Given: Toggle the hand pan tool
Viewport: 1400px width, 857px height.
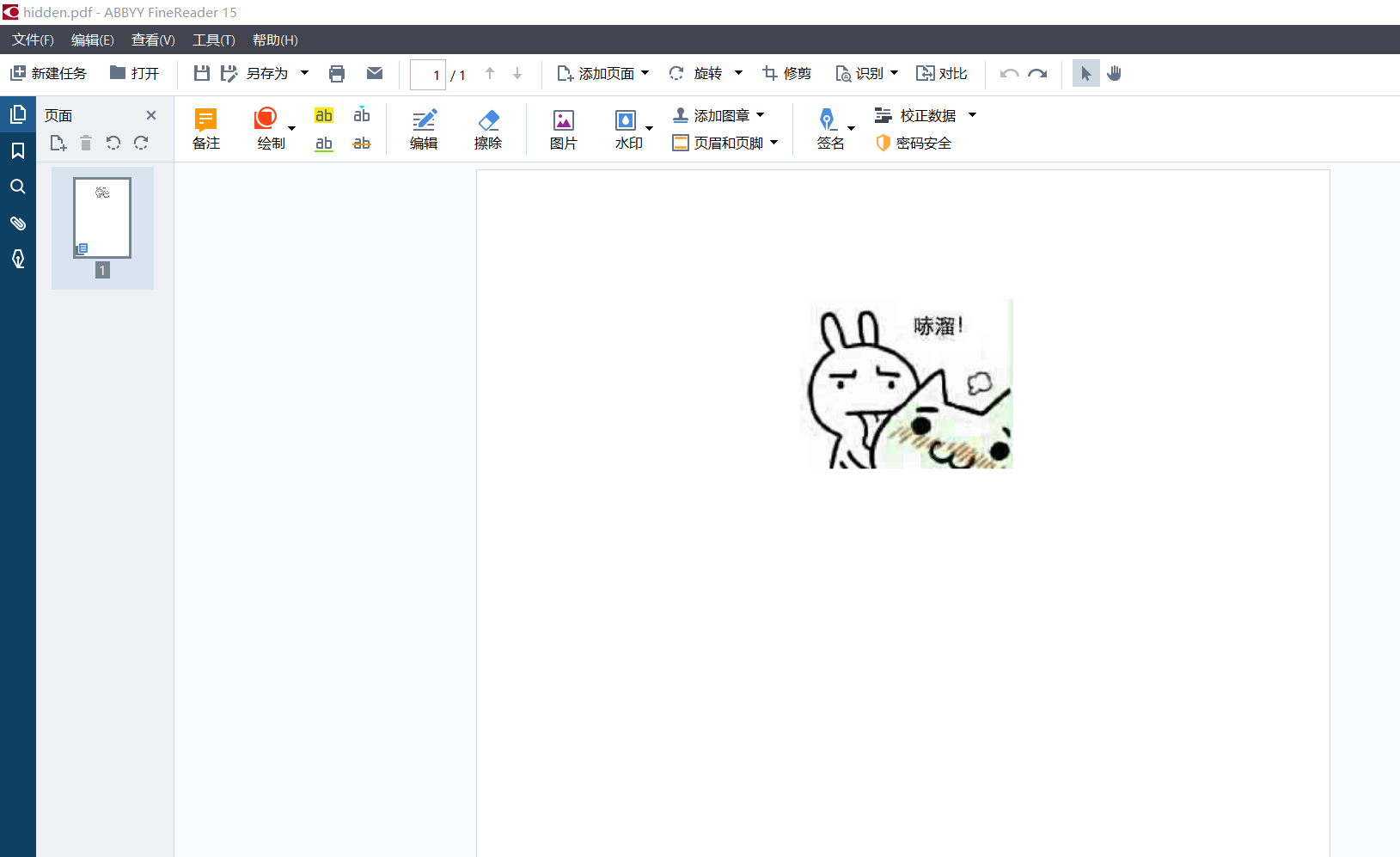Looking at the screenshot, I should (x=1115, y=74).
